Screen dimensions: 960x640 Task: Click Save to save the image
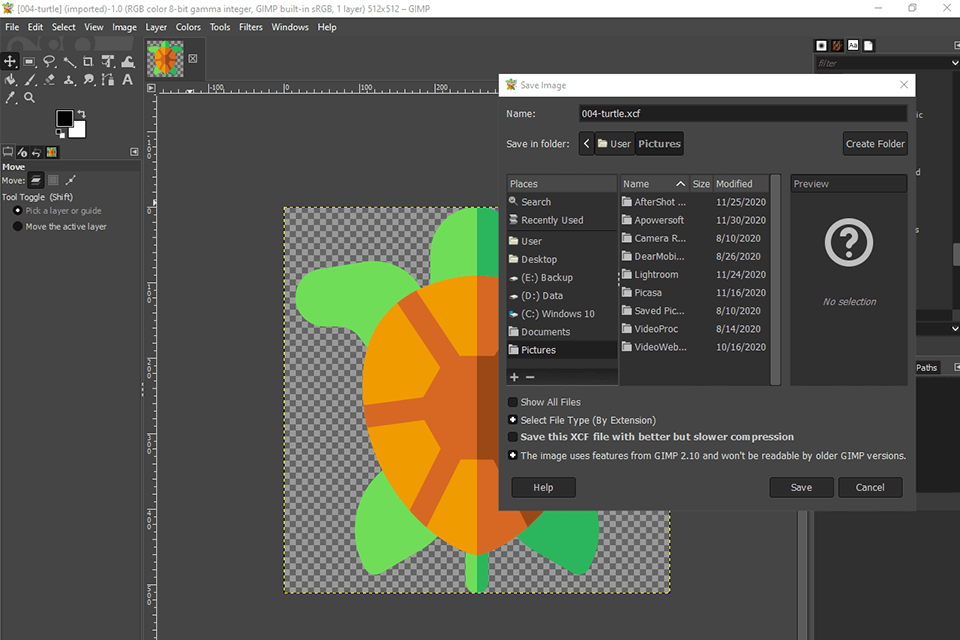click(801, 487)
